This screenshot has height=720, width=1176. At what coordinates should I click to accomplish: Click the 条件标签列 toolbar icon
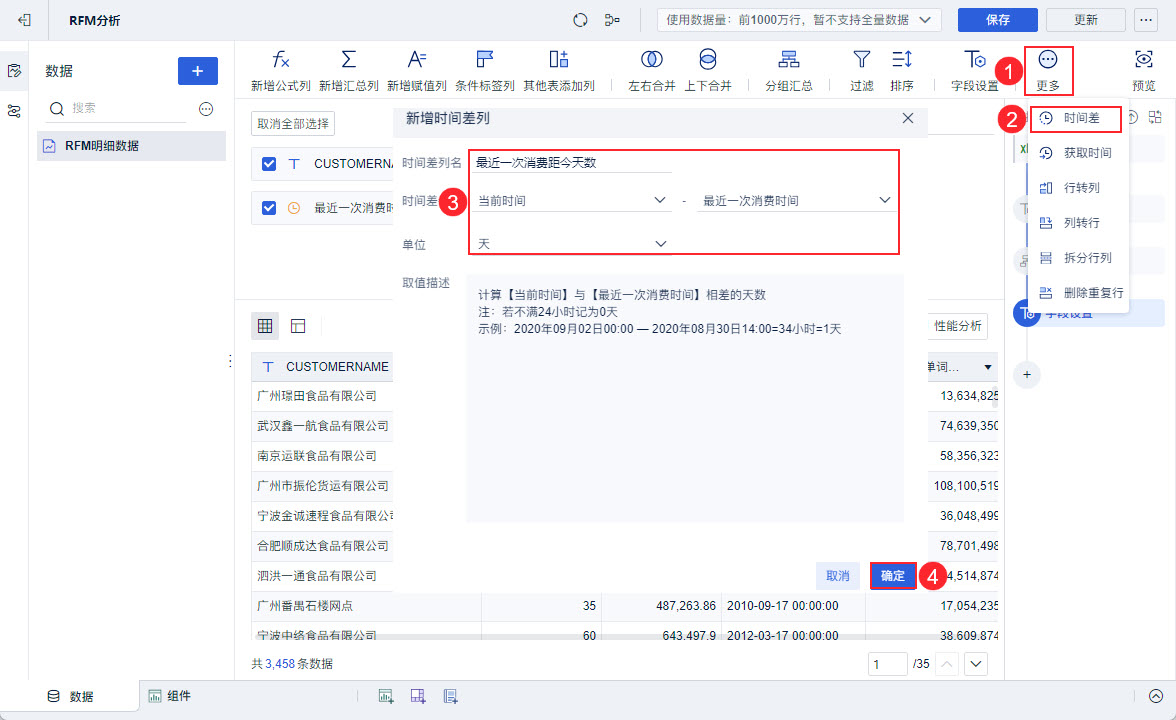(x=484, y=59)
